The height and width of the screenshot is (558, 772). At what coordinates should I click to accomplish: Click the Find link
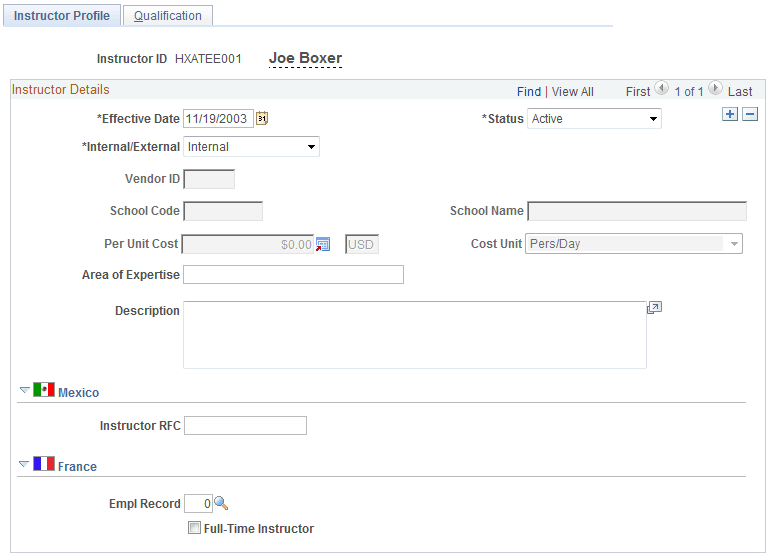(x=529, y=92)
